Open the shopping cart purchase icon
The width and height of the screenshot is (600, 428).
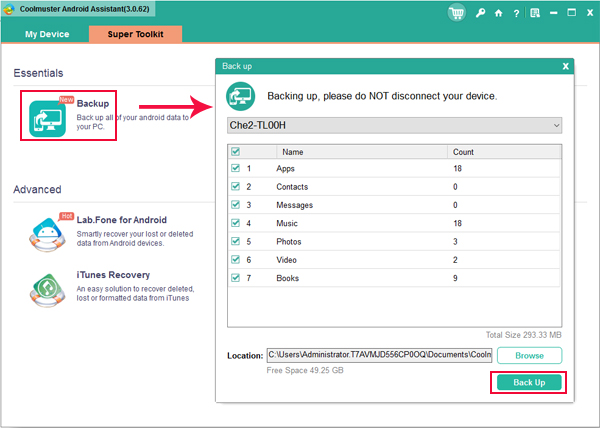coord(457,13)
